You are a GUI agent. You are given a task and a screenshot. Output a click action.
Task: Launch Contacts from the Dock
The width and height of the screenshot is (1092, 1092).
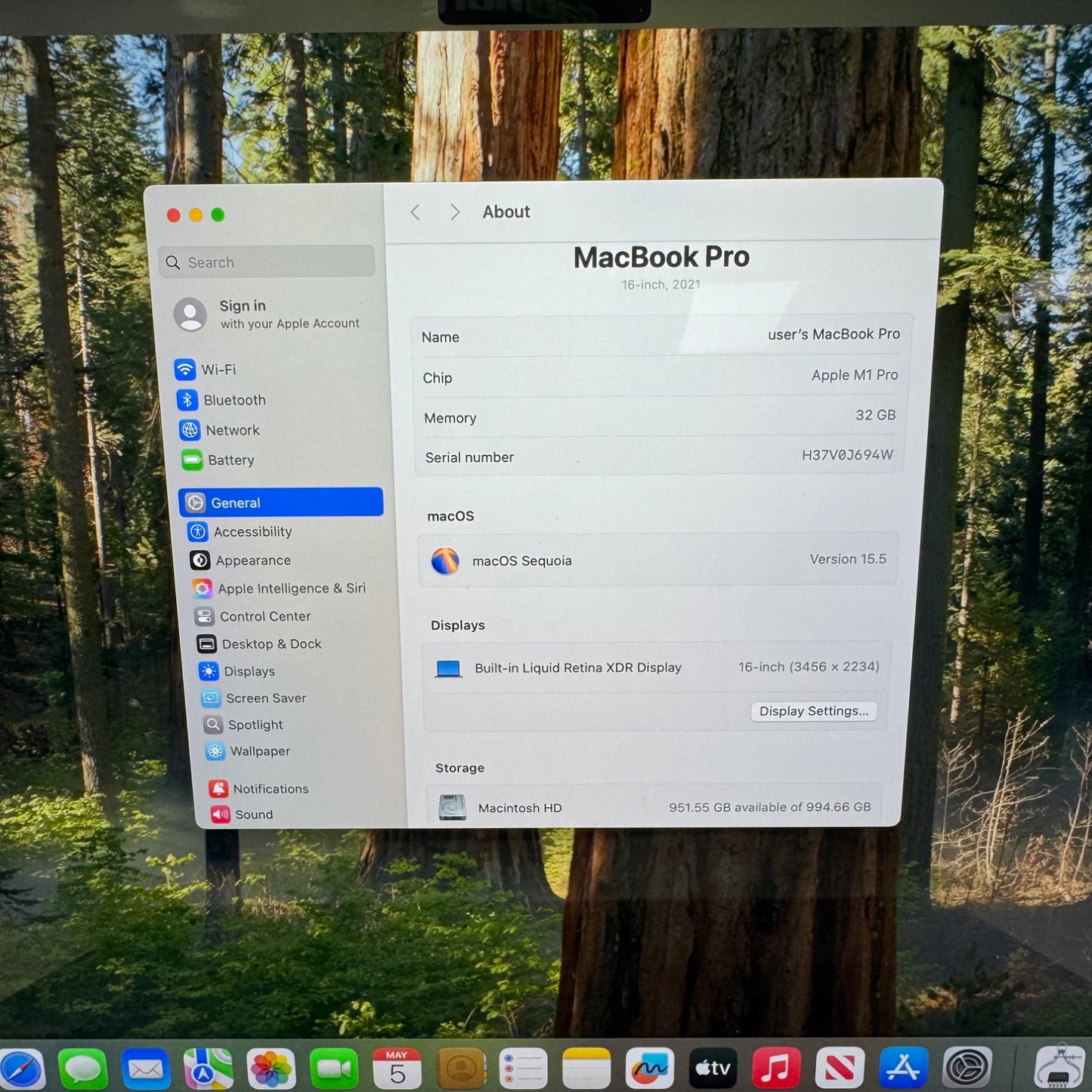[x=461, y=1069]
